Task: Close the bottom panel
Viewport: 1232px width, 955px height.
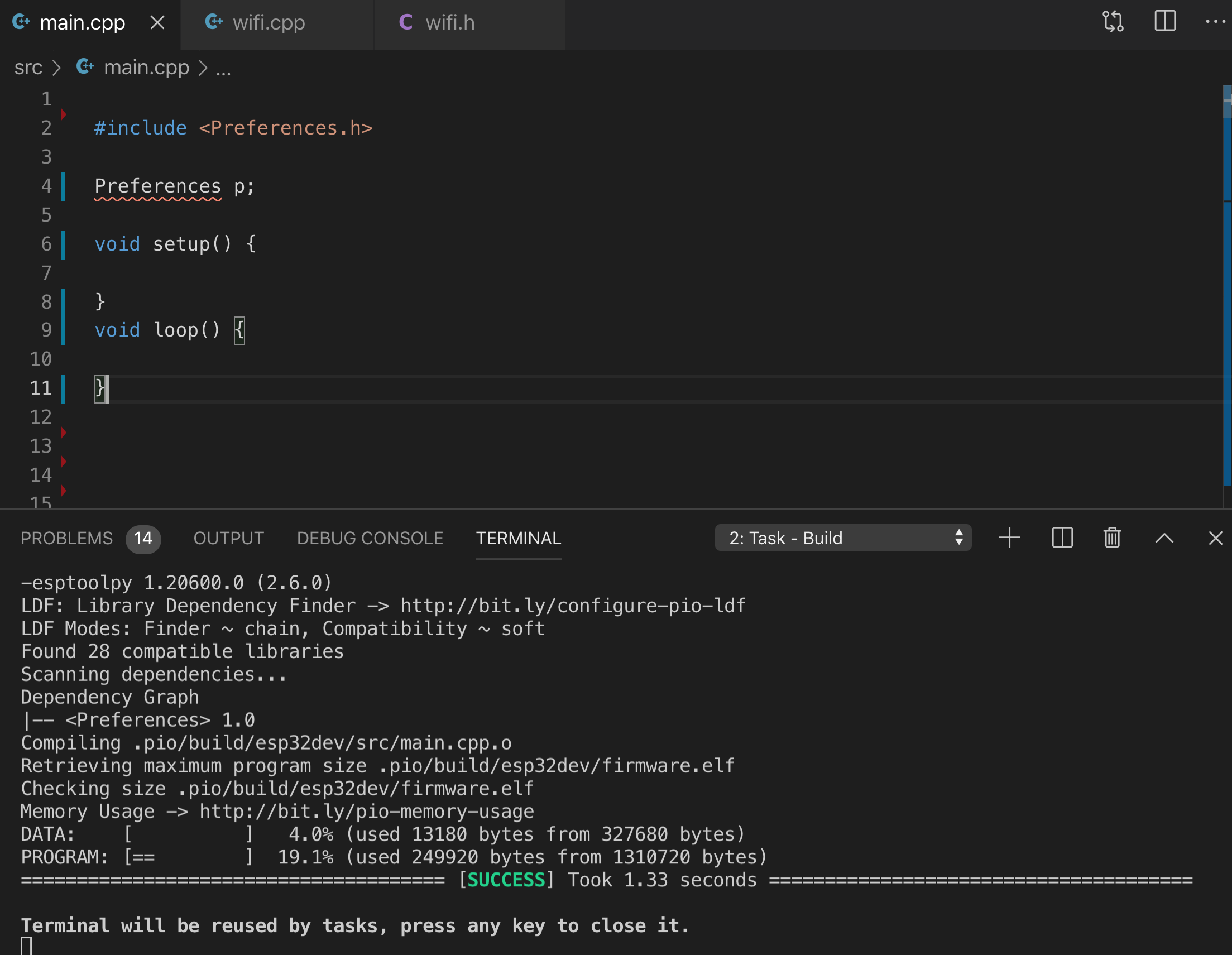Action: point(1216,538)
